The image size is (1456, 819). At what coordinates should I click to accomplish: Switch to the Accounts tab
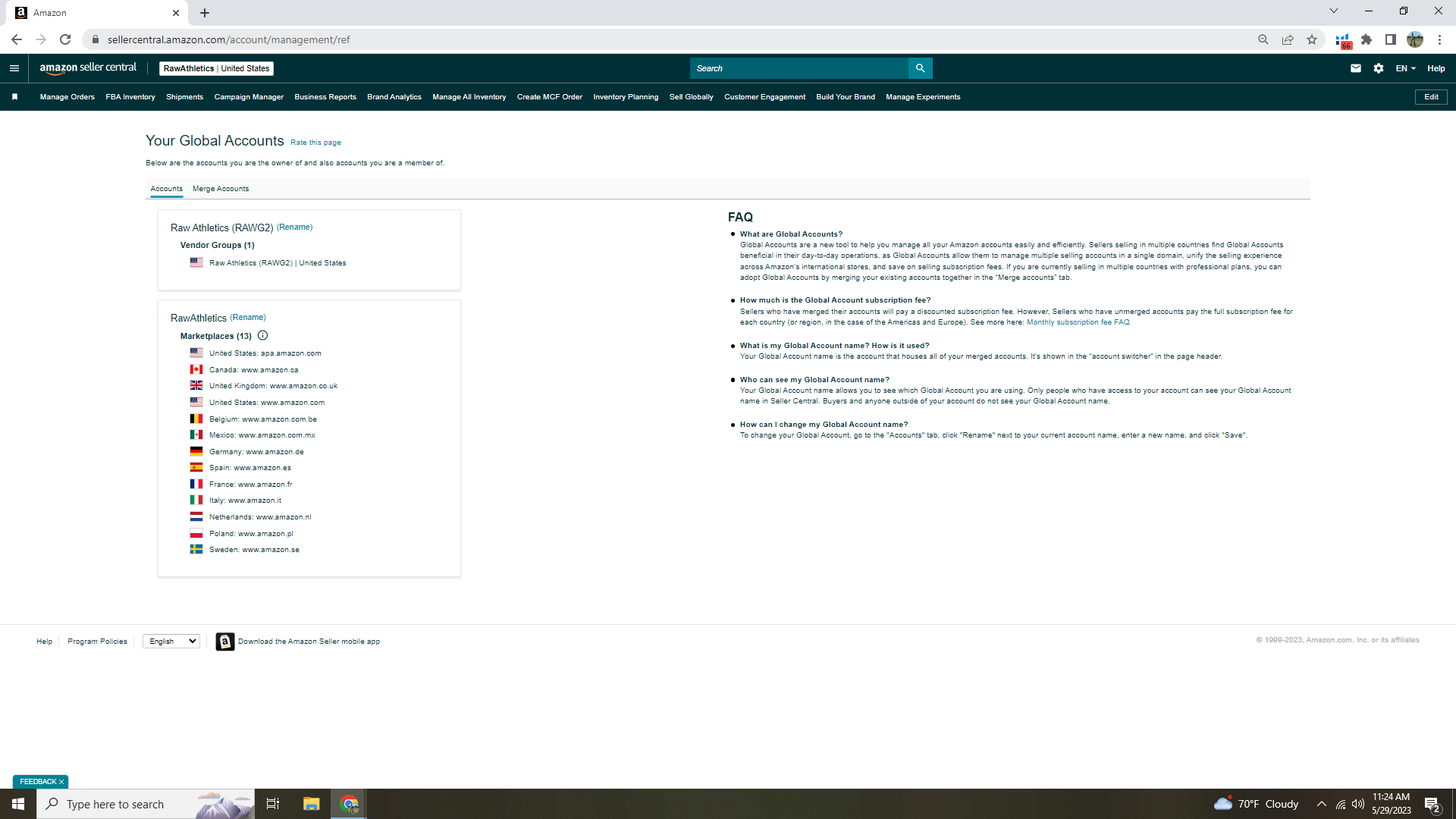[x=166, y=189]
